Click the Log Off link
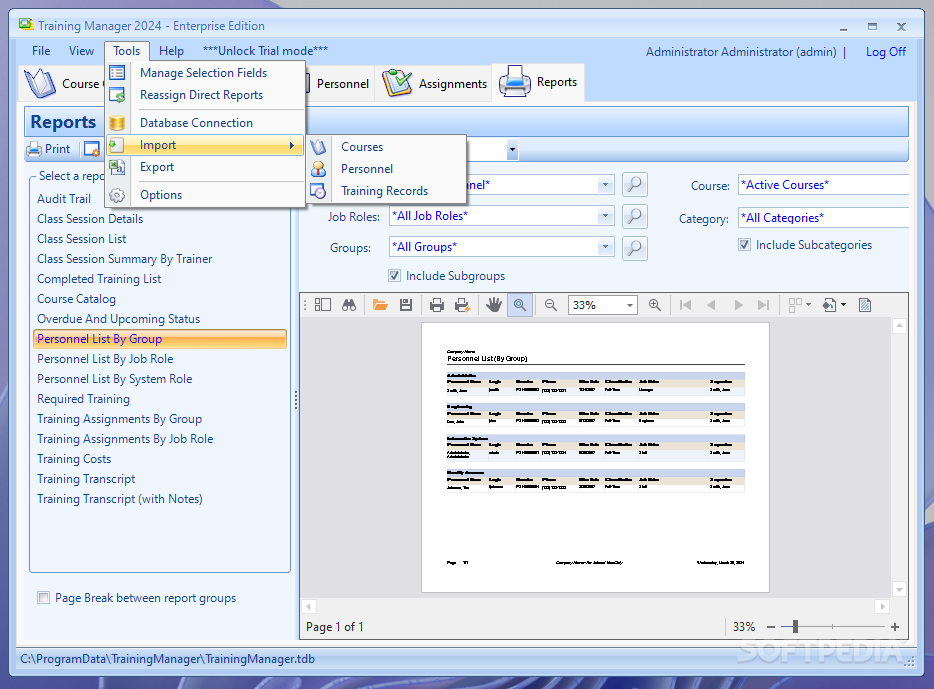 coord(886,52)
